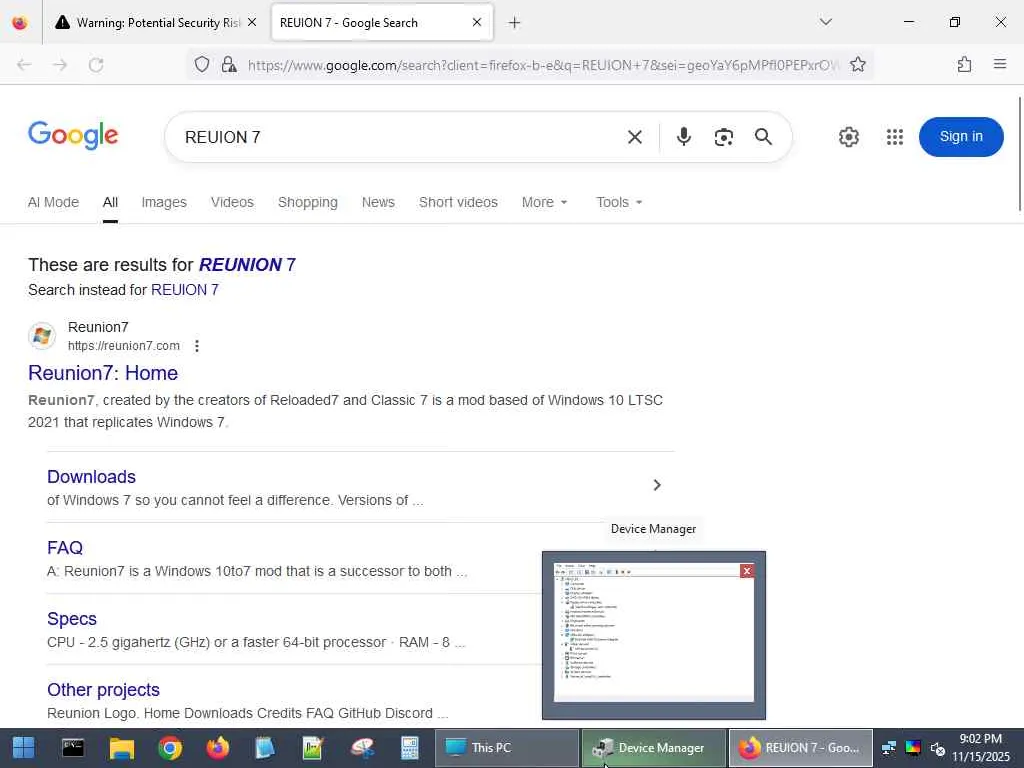Open the Firefox extensions puzzle icon
This screenshot has height=768, width=1024.
[x=965, y=64]
